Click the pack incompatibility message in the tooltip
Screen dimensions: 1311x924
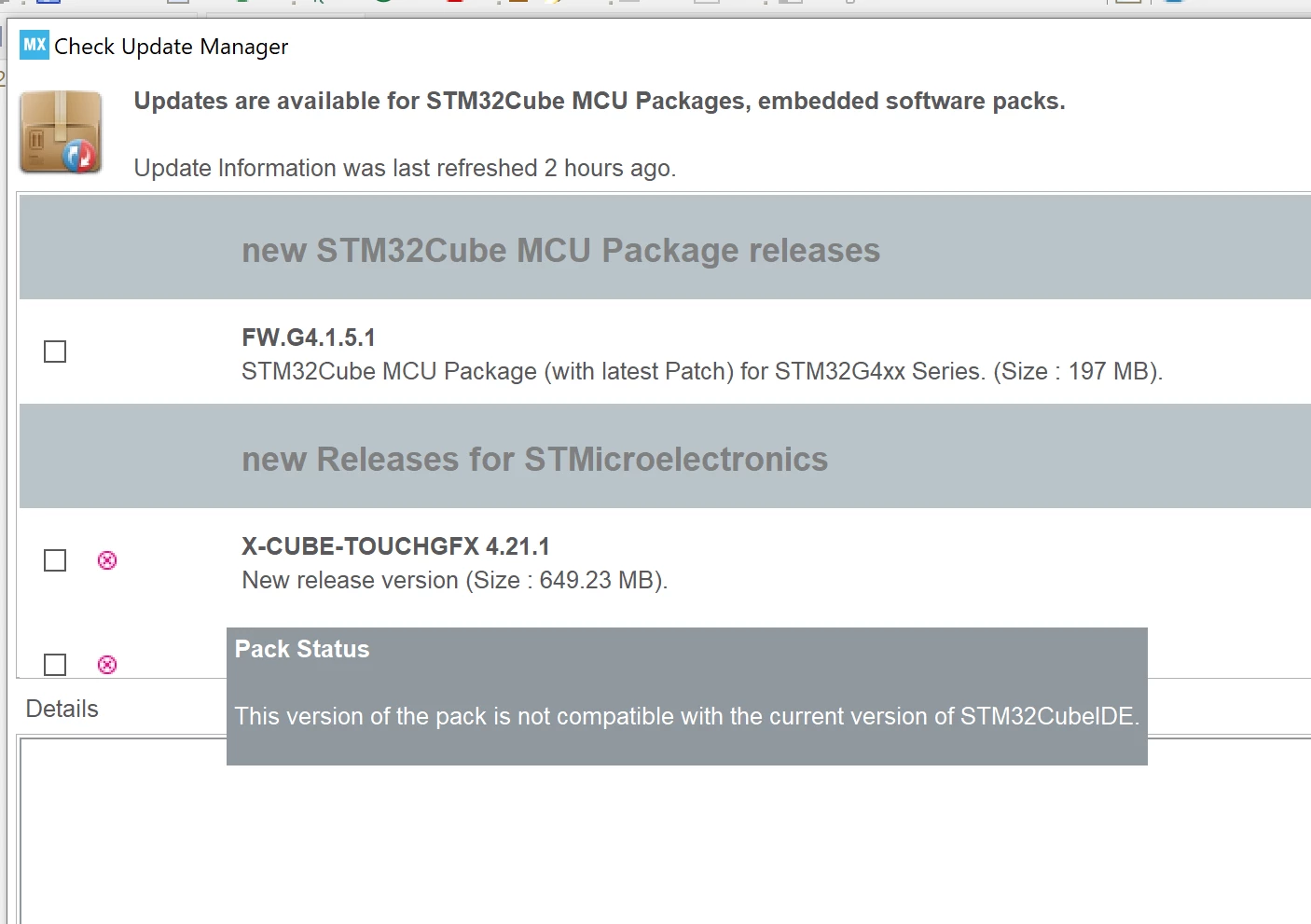click(x=687, y=716)
